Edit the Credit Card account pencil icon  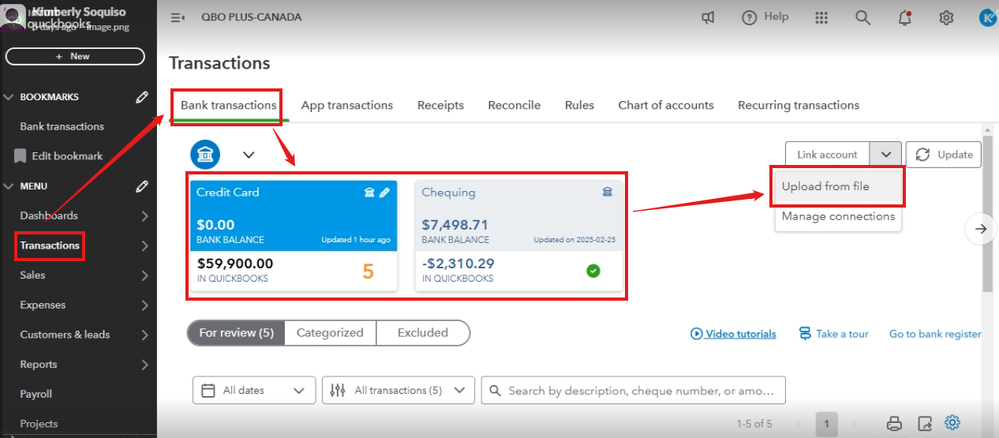[385, 192]
